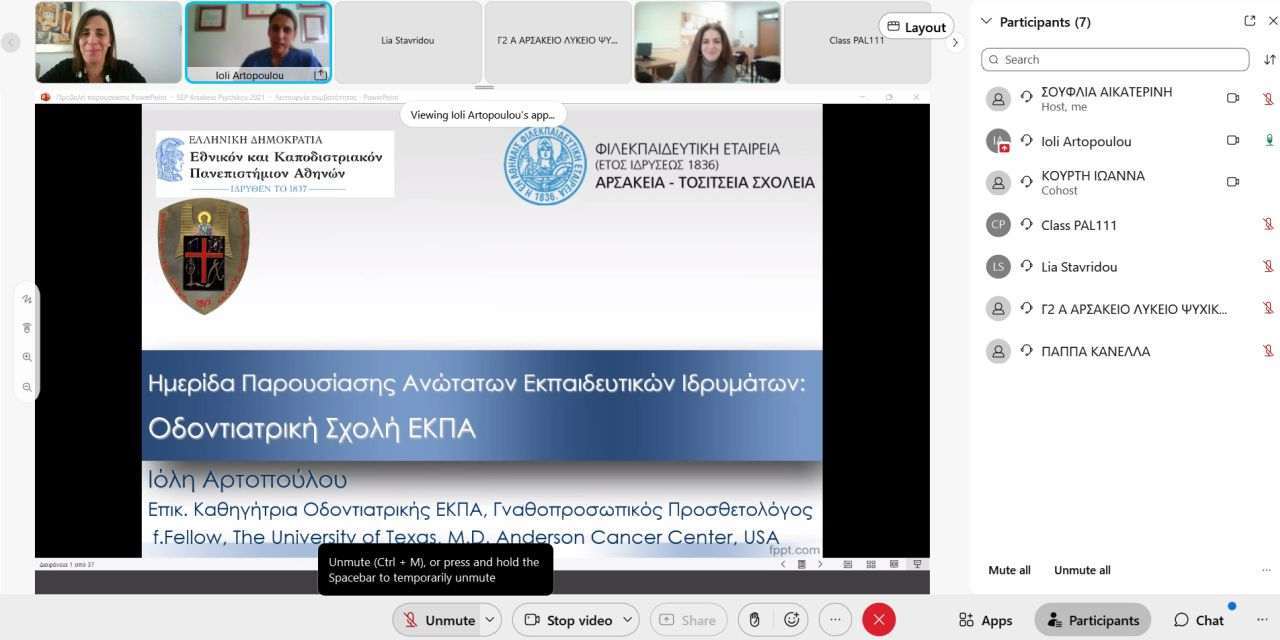
Task: Click the LS avatar of Lia Stavridou
Action: point(998,267)
